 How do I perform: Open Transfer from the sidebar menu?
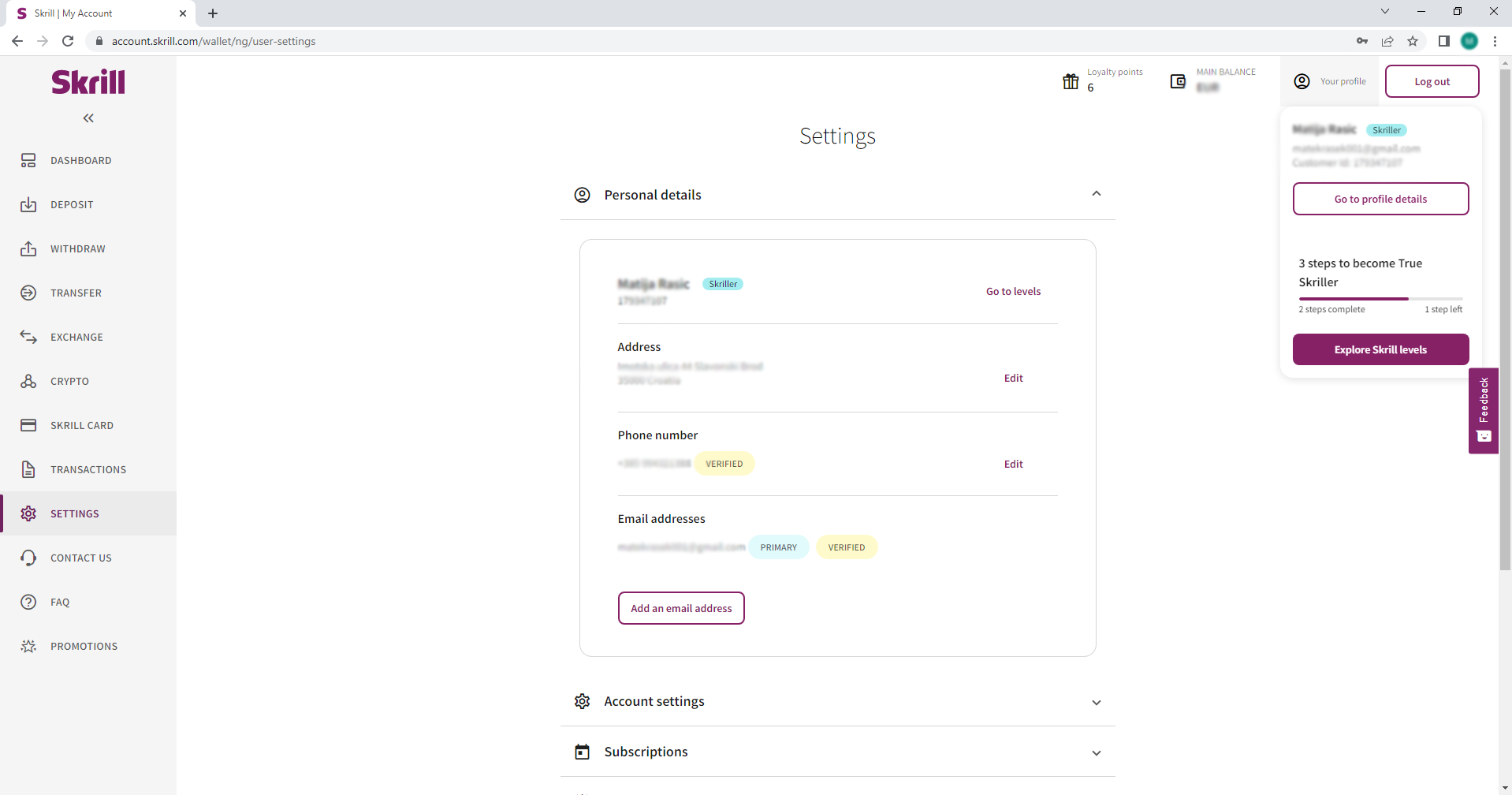coord(88,293)
